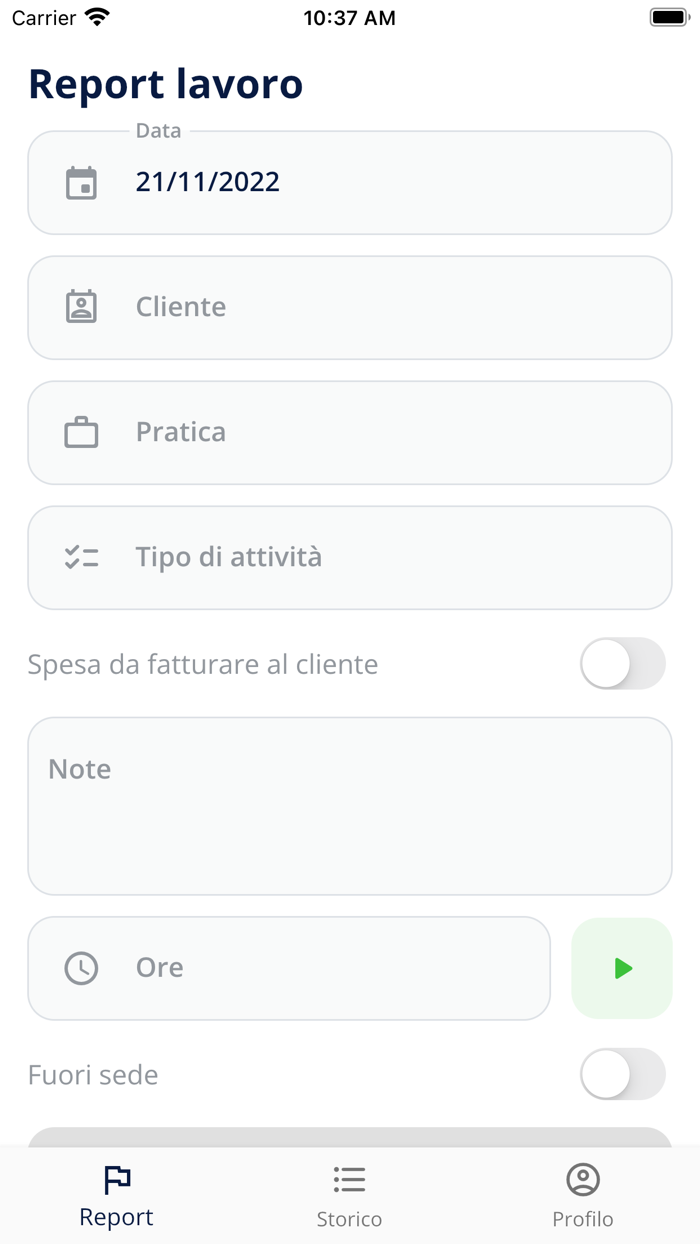The width and height of the screenshot is (700, 1244).
Task: Open the Storico list icon in bottom bar
Action: 349,1179
